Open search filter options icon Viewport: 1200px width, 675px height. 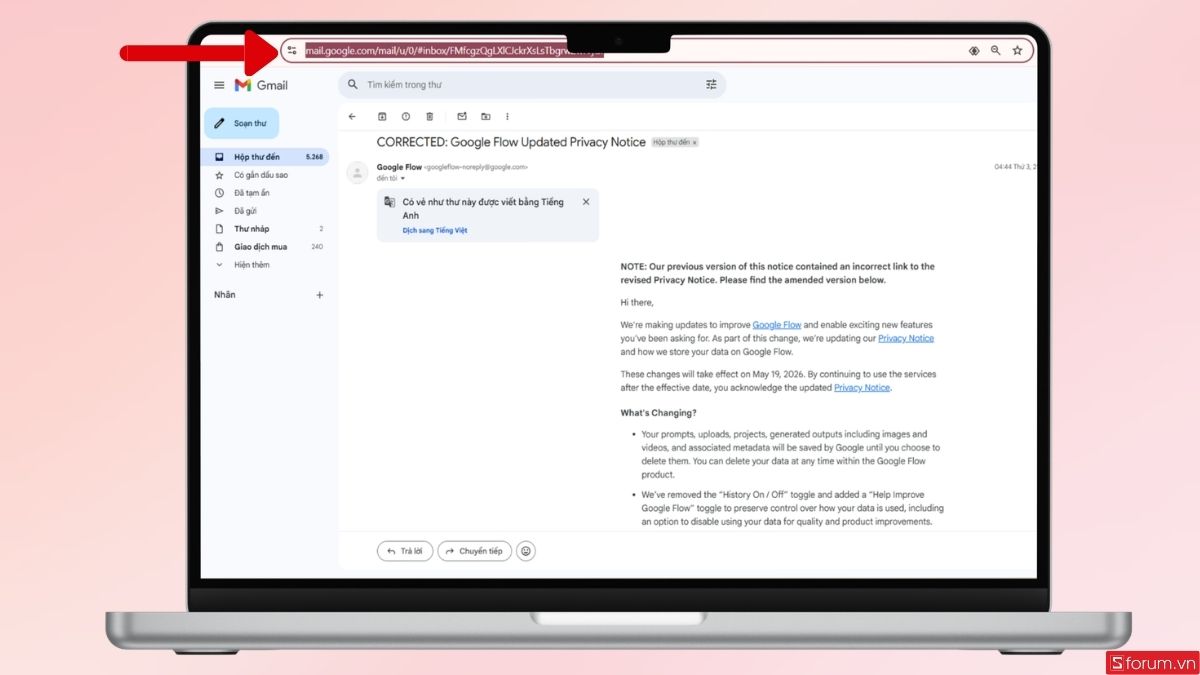pos(711,85)
